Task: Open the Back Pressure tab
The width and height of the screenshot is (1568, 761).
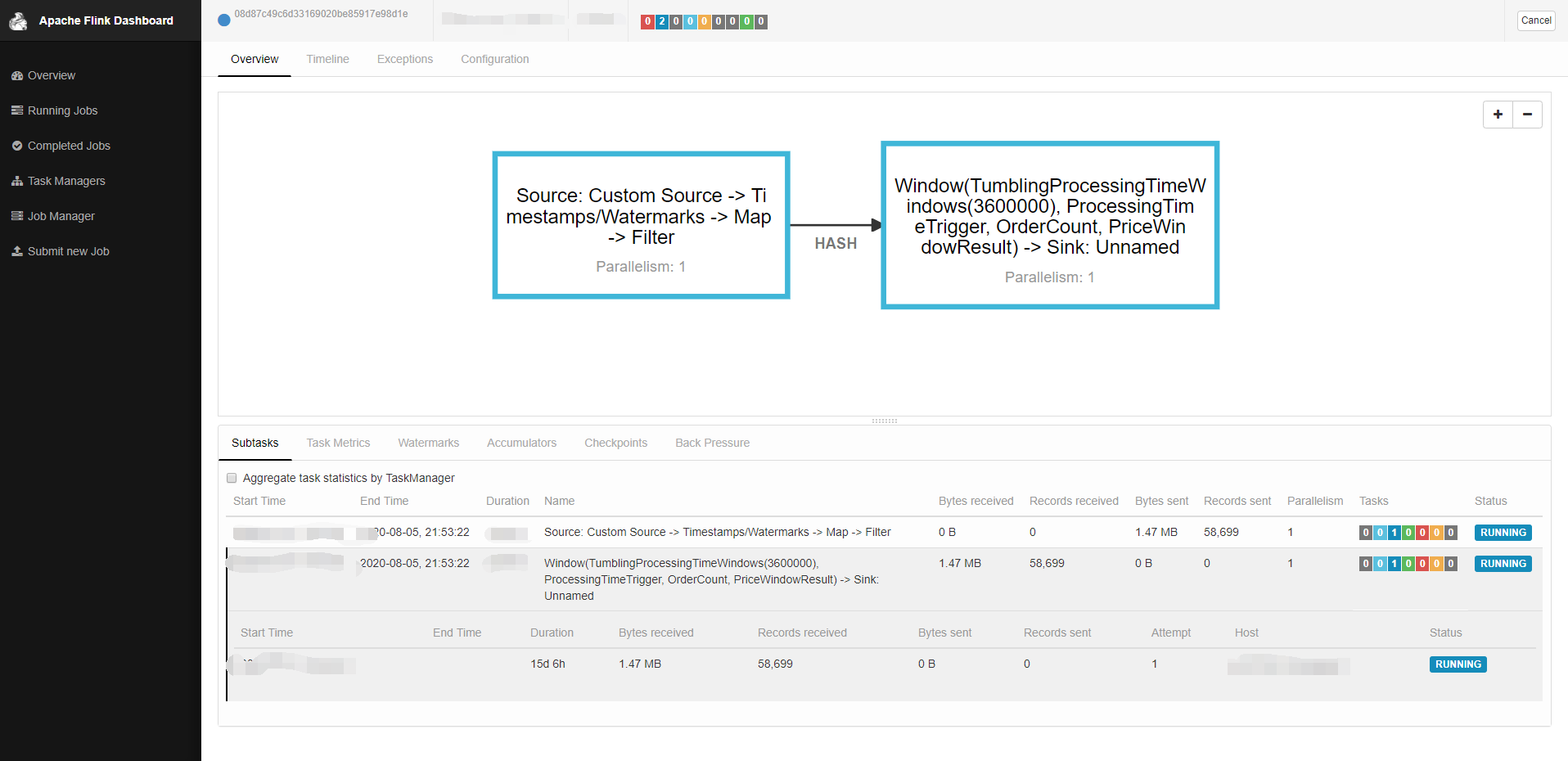Action: [x=713, y=443]
